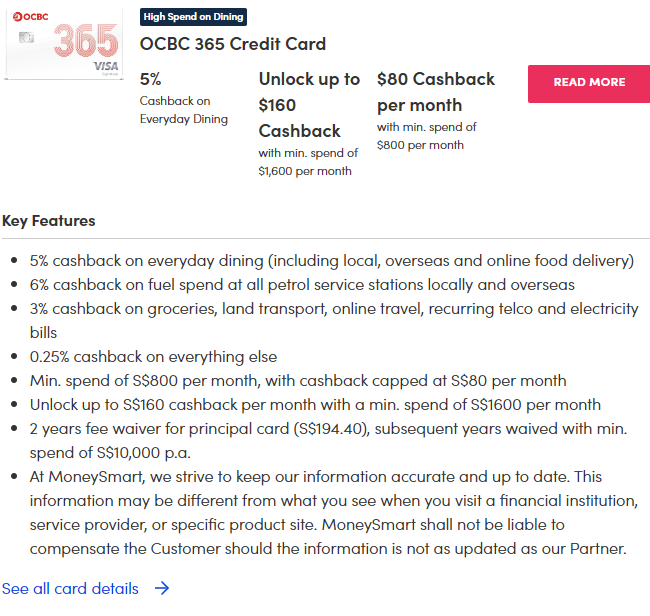Viewport: 650px width, 616px height.
Task: Click the OCBC logo on the card image
Action: (x=29, y=17)
